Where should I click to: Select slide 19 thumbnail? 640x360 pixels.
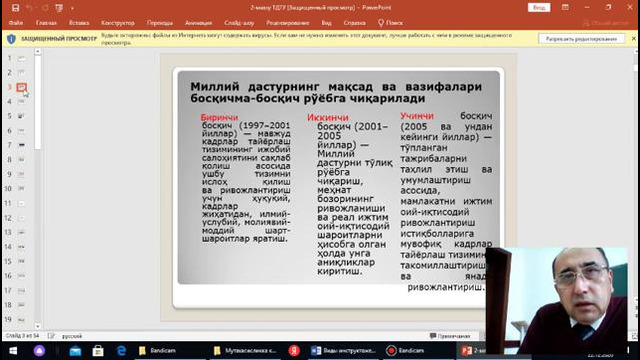coord(21,319)
